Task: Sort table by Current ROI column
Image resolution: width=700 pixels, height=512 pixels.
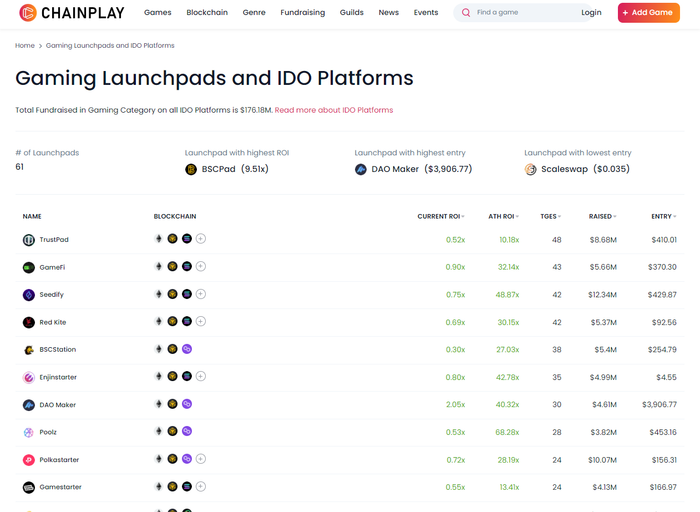Action: point(441,216)
